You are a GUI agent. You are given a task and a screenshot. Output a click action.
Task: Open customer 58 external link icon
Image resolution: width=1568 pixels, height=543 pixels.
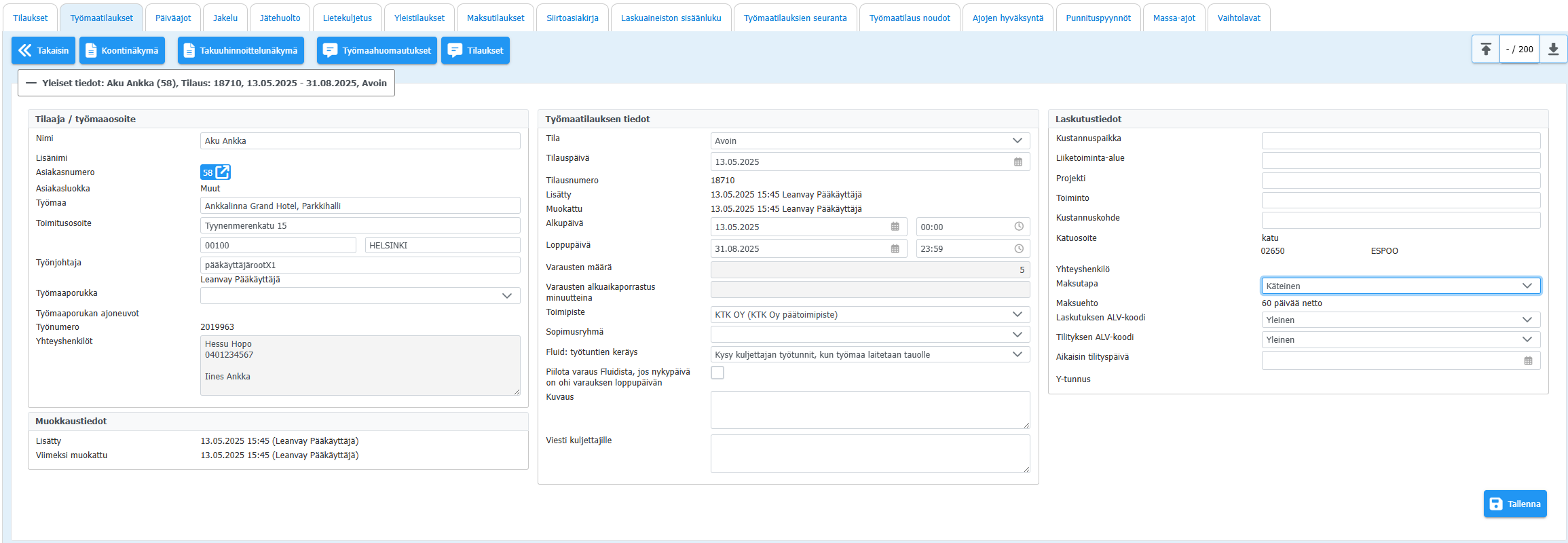222,172
